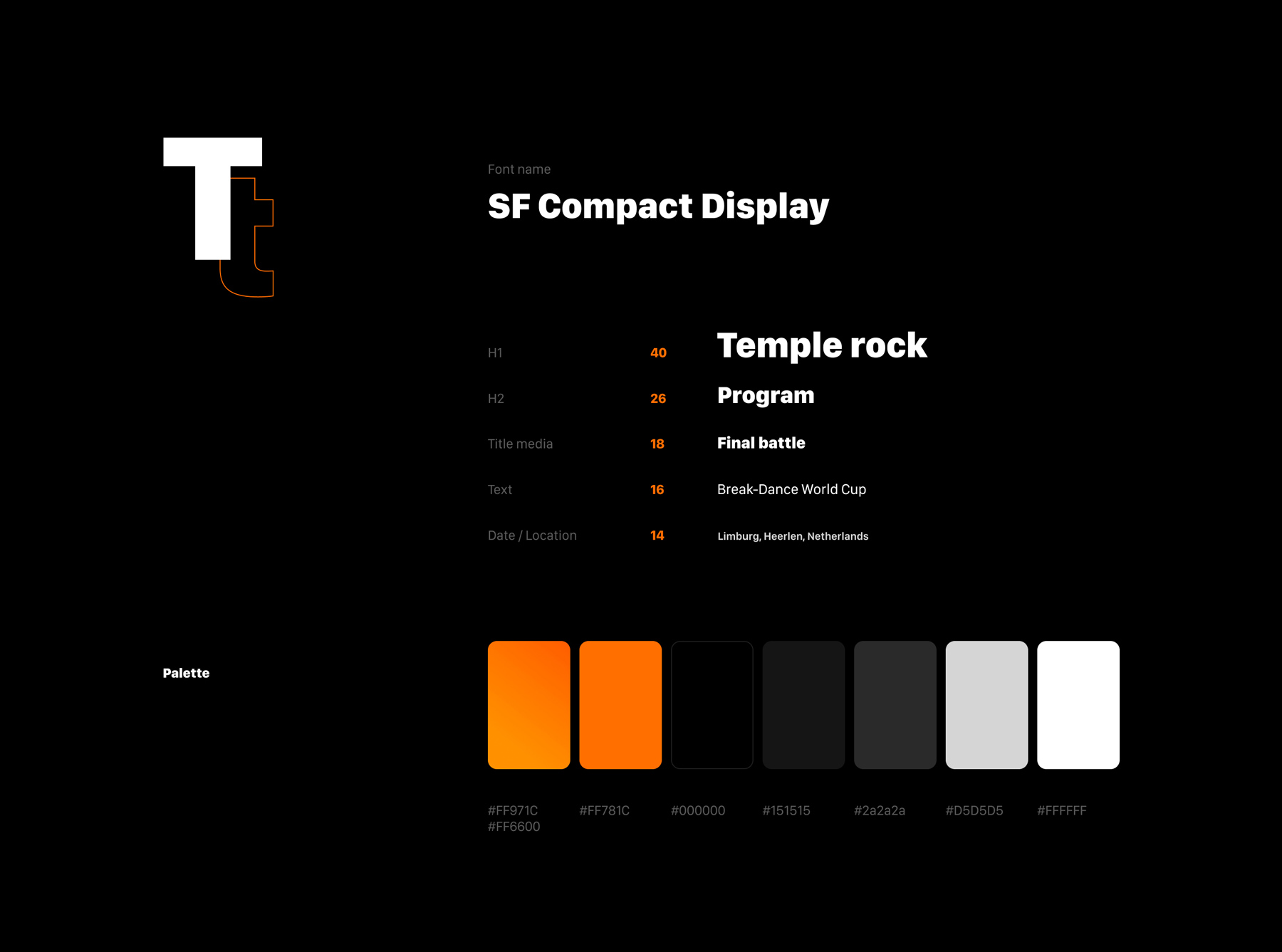The height and width of the screenshot is (952, 1282).
Task: Click Limburg, Heerlen, Netherlands location text
Action: 793,536
